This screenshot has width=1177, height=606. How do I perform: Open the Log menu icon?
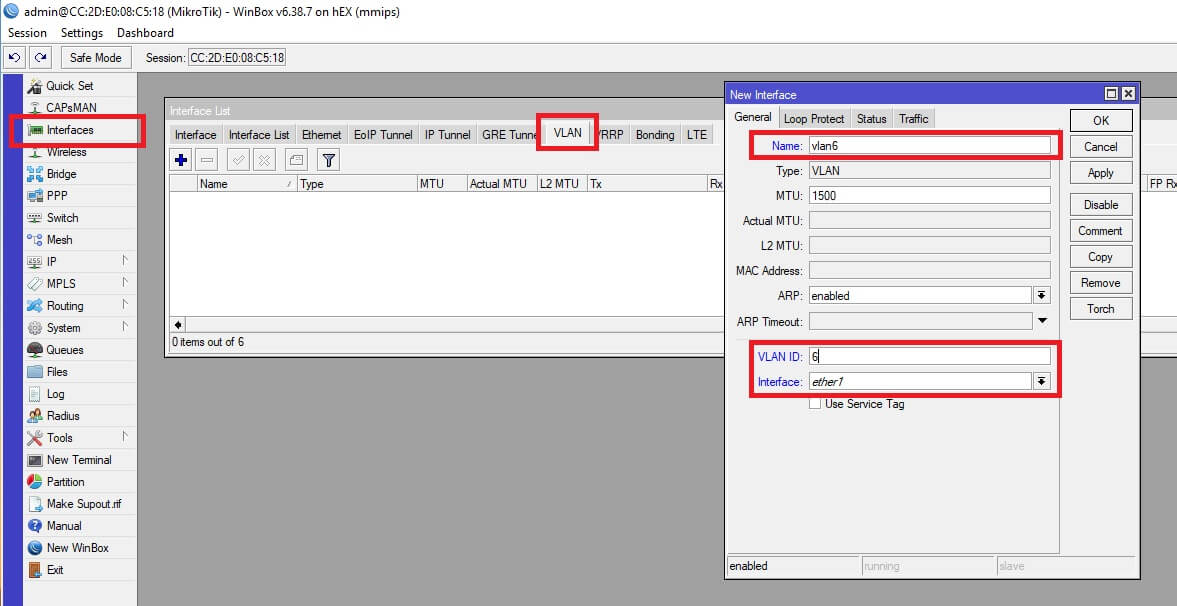pyautogui.click(x=35, y=393)
